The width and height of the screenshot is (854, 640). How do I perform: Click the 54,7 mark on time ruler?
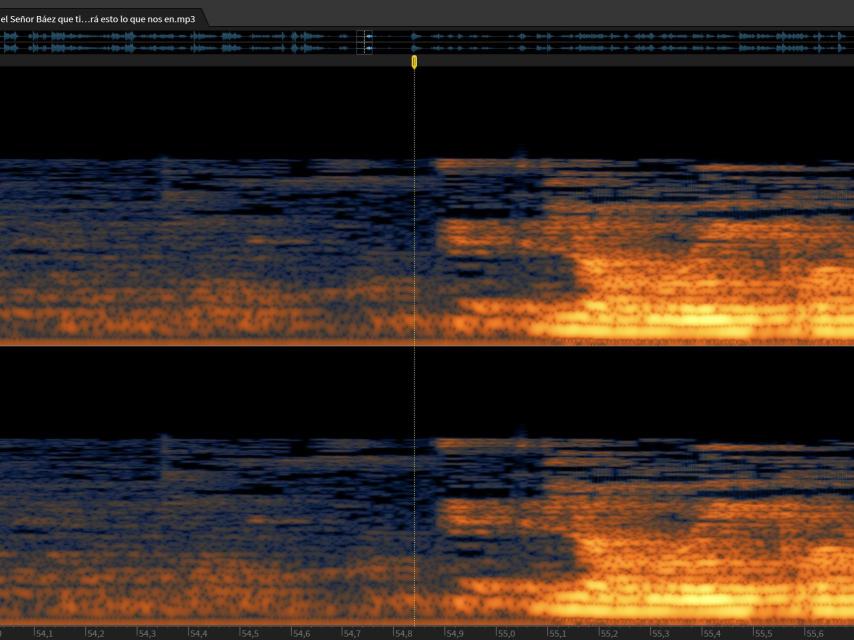coord(351,633)
